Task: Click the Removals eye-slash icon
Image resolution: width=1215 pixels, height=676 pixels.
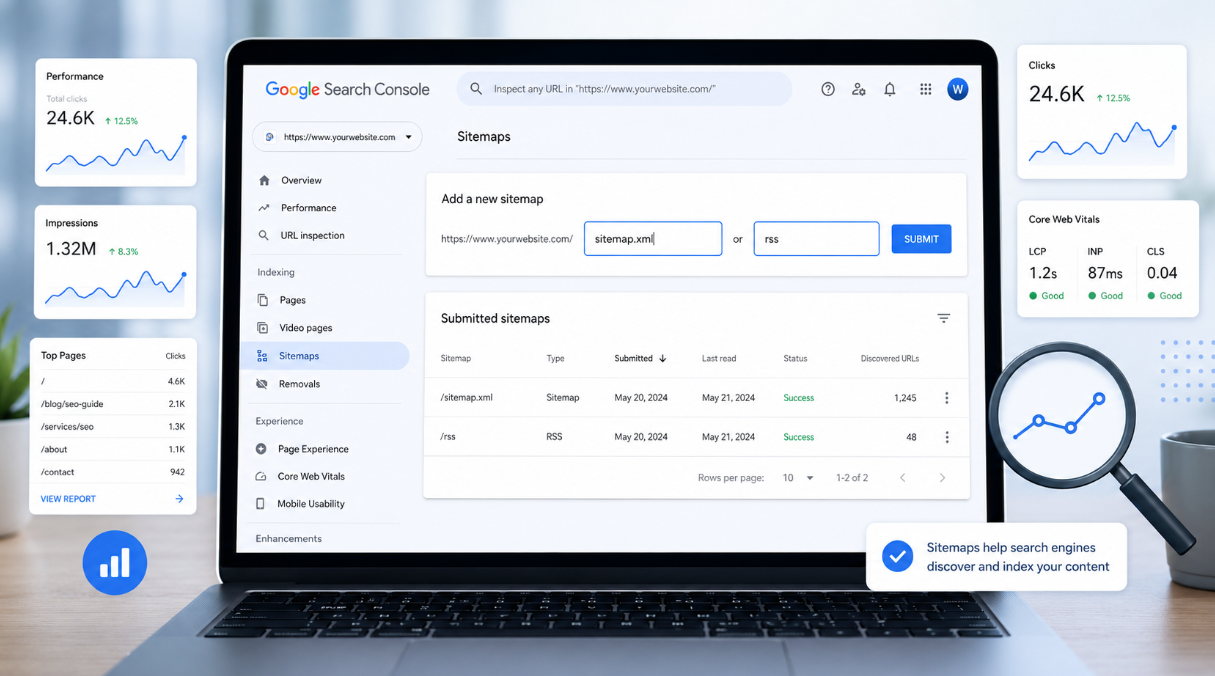Action: click(x=262, y=384)
